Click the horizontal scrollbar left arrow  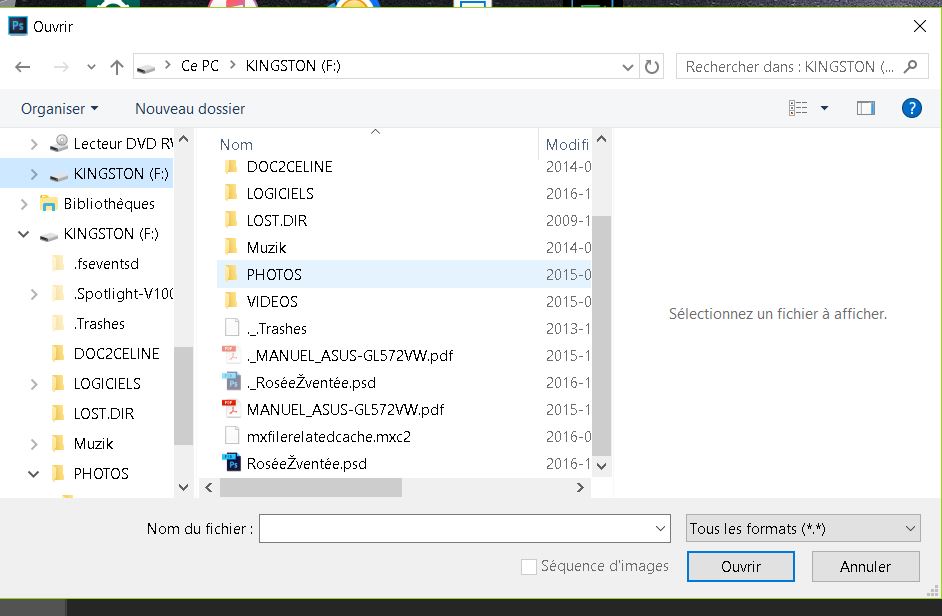pos(209,487)
